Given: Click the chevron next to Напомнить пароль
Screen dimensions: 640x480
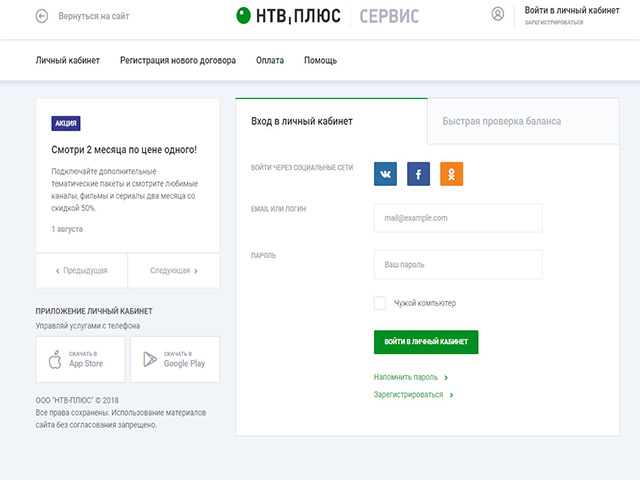Looking at the screenshot, I should tap(446, 378).
